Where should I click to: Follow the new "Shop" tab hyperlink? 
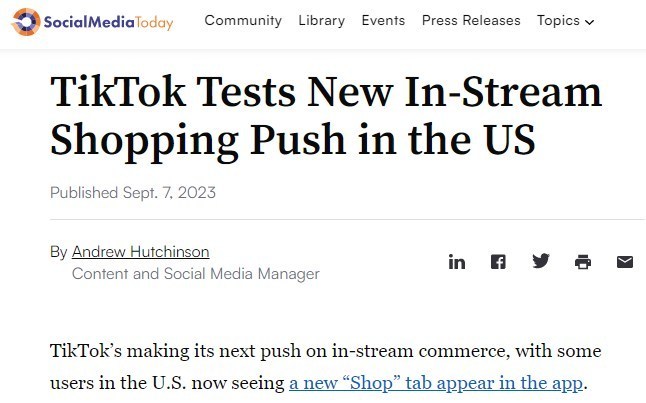[436, 383]
